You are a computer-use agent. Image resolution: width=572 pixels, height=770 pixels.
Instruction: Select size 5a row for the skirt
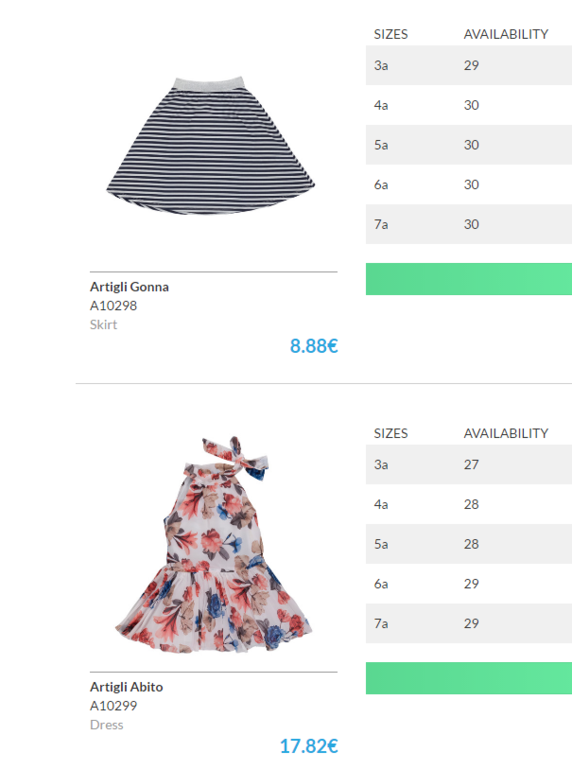click(469, 145)
